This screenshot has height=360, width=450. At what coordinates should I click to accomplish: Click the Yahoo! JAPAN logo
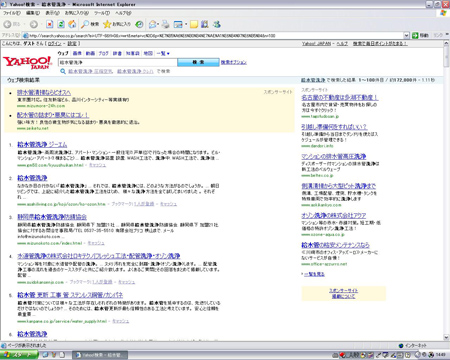28,62
